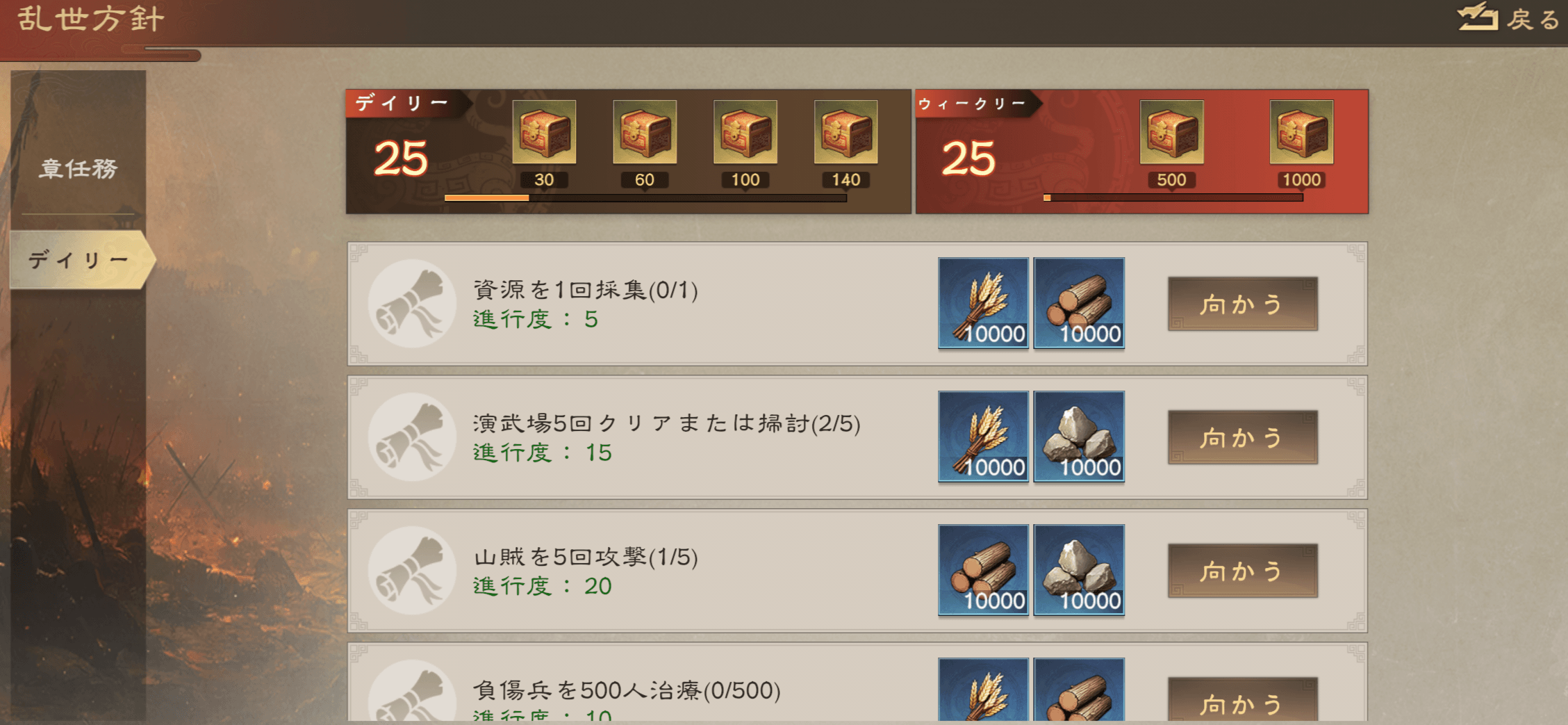Open the weekly 1000-point treasure chest
The image size is (1568, 725).
(x=1301, y=132)
